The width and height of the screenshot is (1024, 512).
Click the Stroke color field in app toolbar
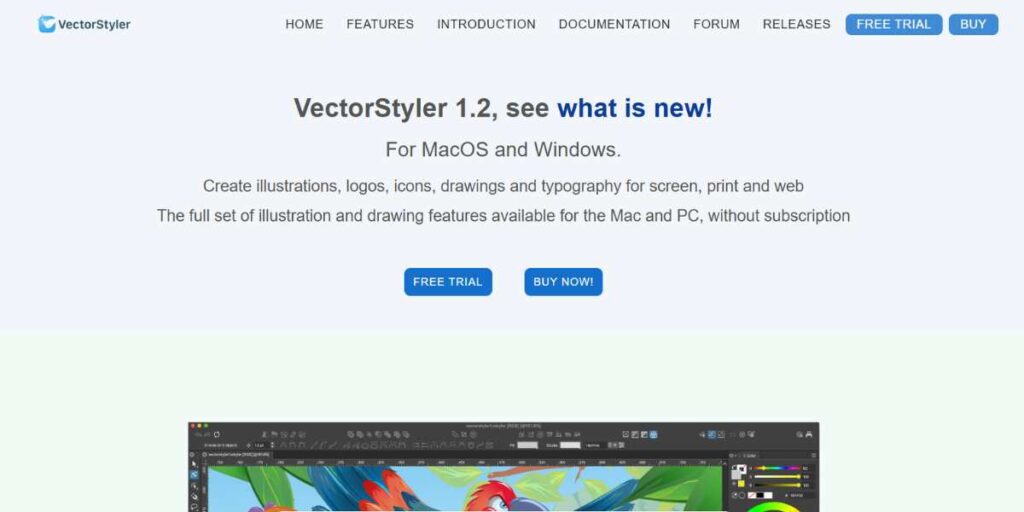point(570,445)
